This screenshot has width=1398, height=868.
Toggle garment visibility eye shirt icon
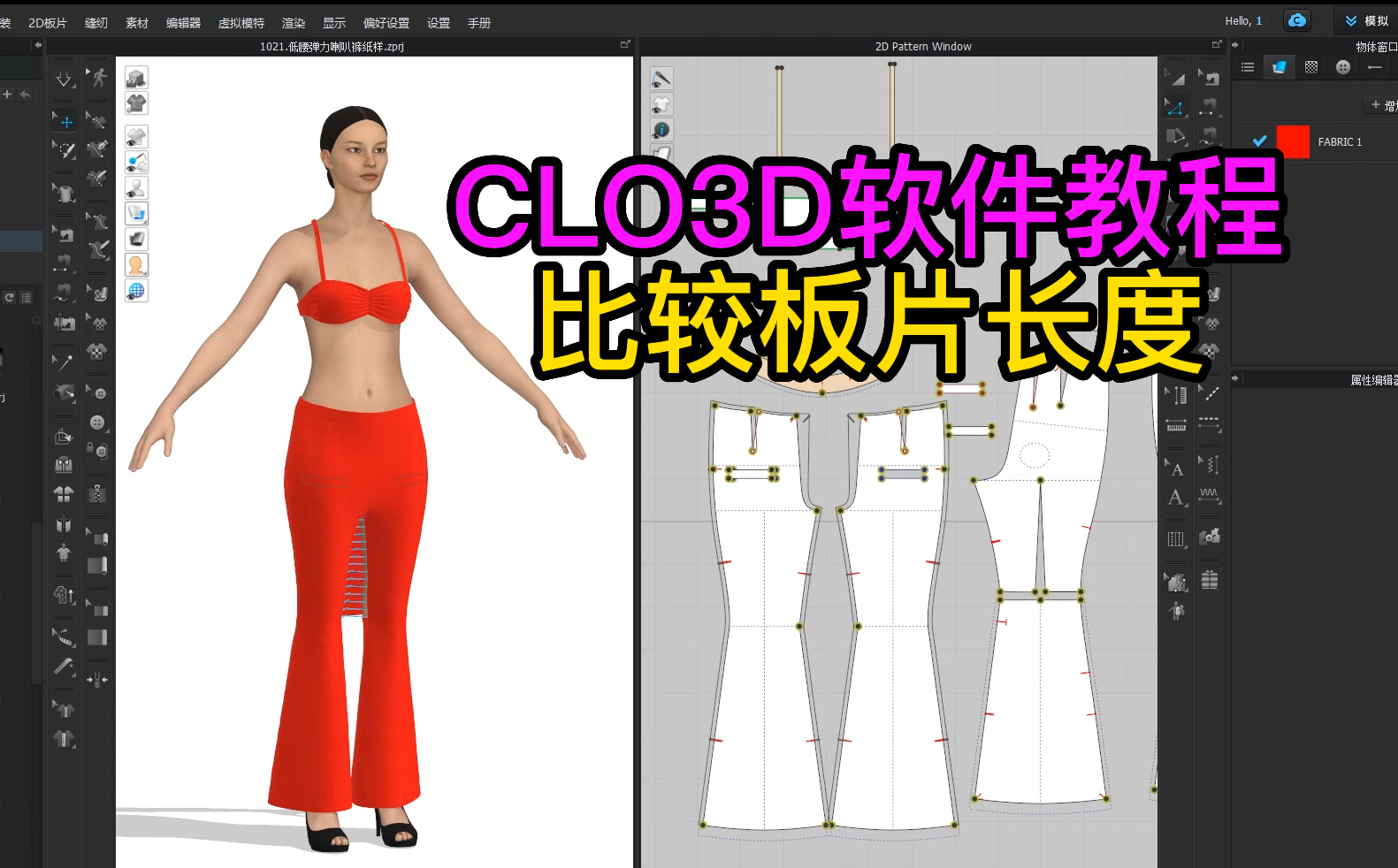point(136,136)
